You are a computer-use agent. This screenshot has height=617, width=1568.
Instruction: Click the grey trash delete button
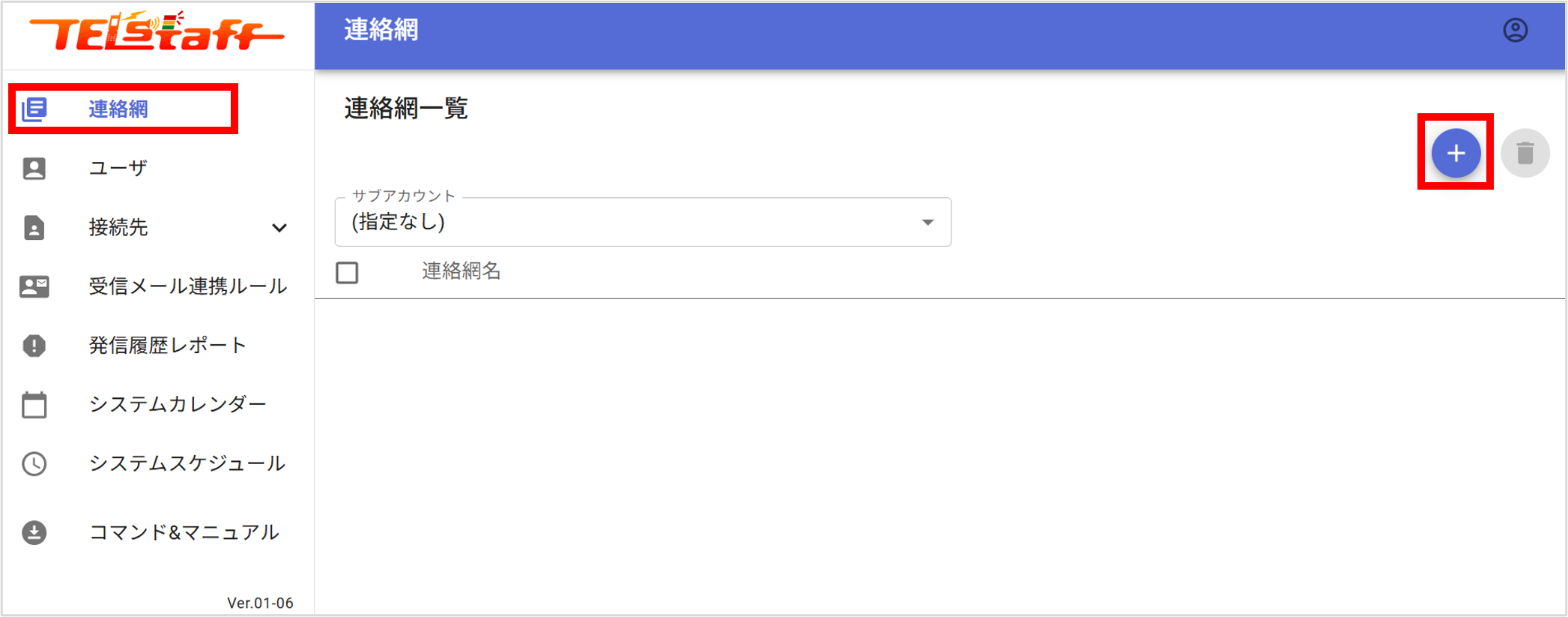pos(1525,154)
